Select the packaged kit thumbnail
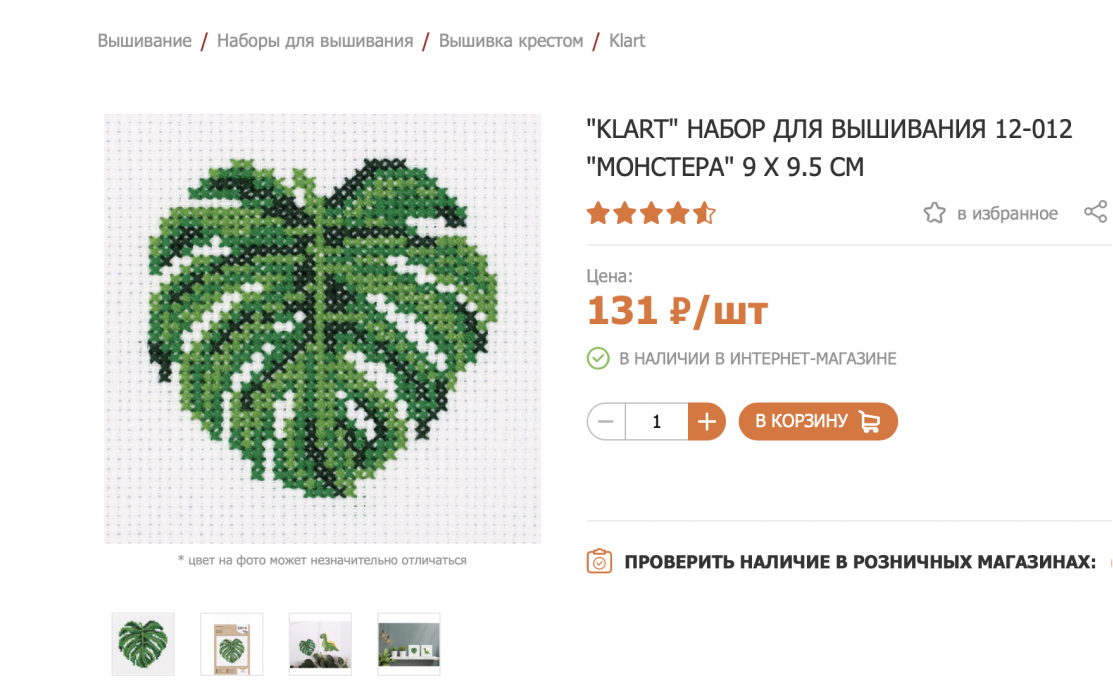This screenshot has width=1113, height=700. (x=231, y=644)
